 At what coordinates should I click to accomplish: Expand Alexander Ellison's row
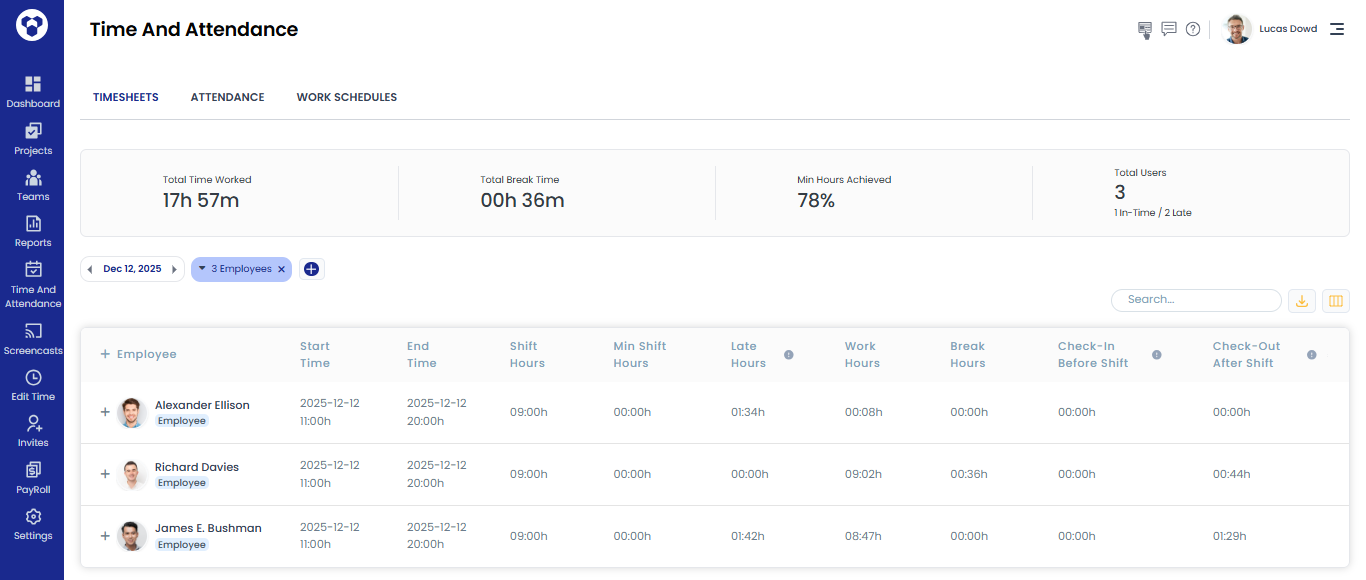pyautogui.click(x=105, y=412)
